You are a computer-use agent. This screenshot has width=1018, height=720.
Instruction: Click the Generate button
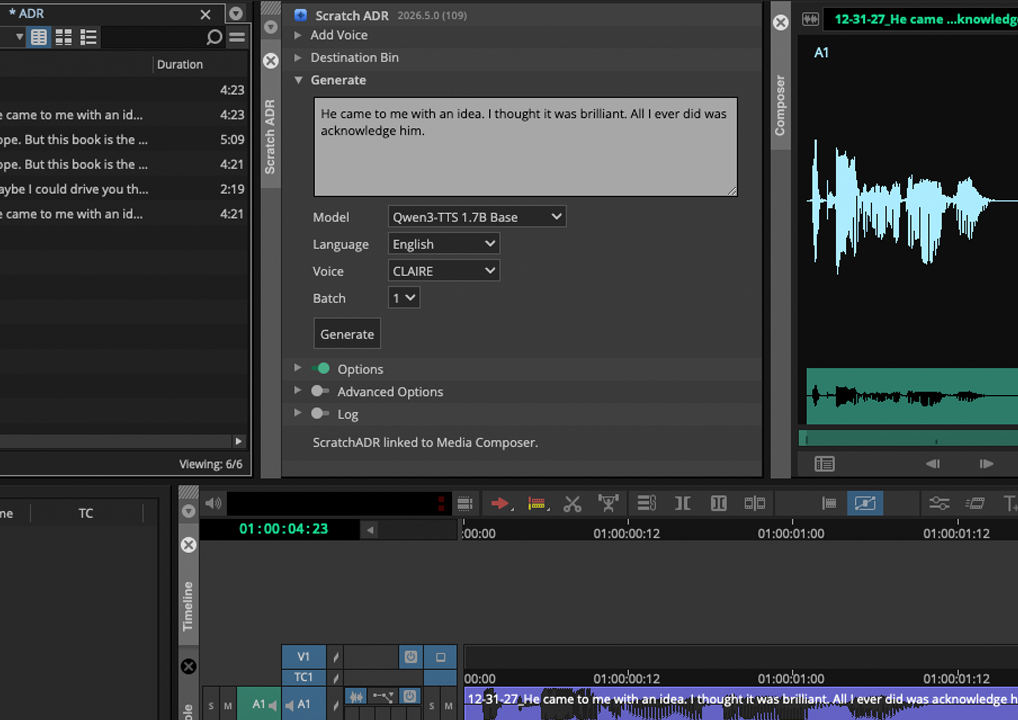pyautogui.click(x=347, y=334)
